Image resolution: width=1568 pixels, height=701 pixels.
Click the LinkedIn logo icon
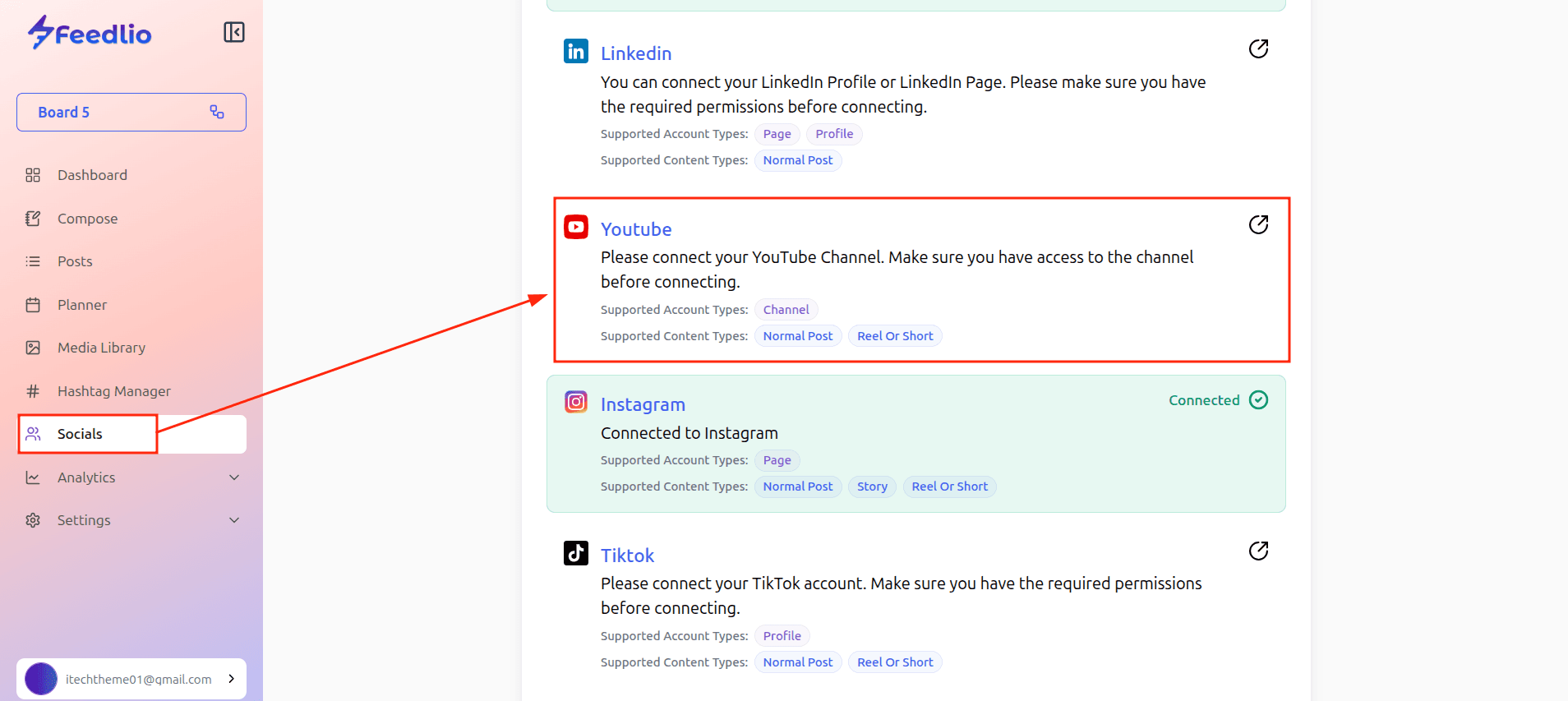pos(576,51)
